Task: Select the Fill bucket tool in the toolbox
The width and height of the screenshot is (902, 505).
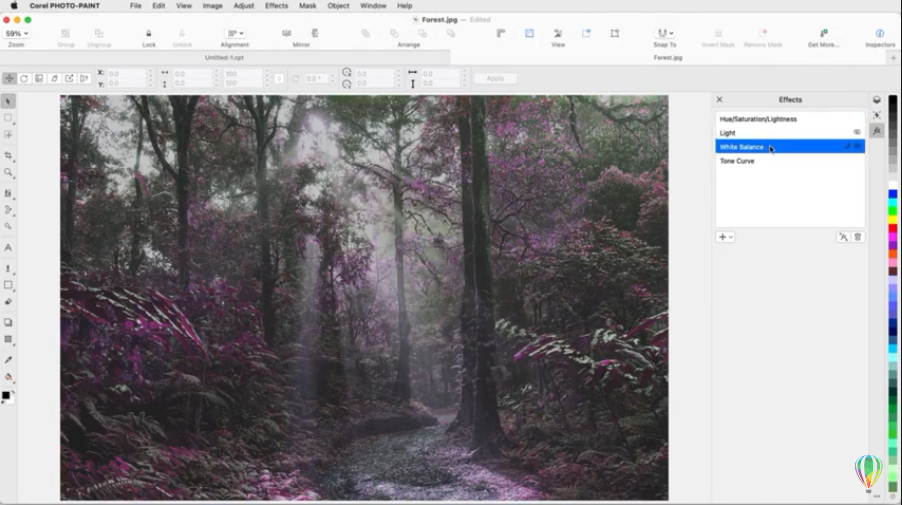Action: 8,377
